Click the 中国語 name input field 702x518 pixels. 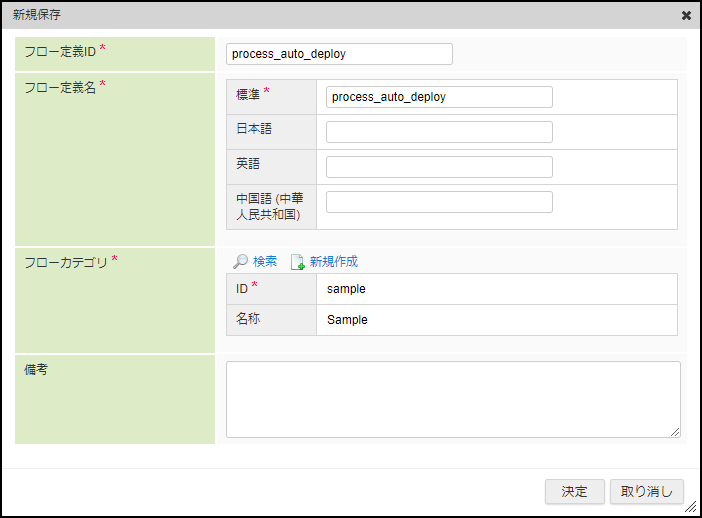[439, 202]
